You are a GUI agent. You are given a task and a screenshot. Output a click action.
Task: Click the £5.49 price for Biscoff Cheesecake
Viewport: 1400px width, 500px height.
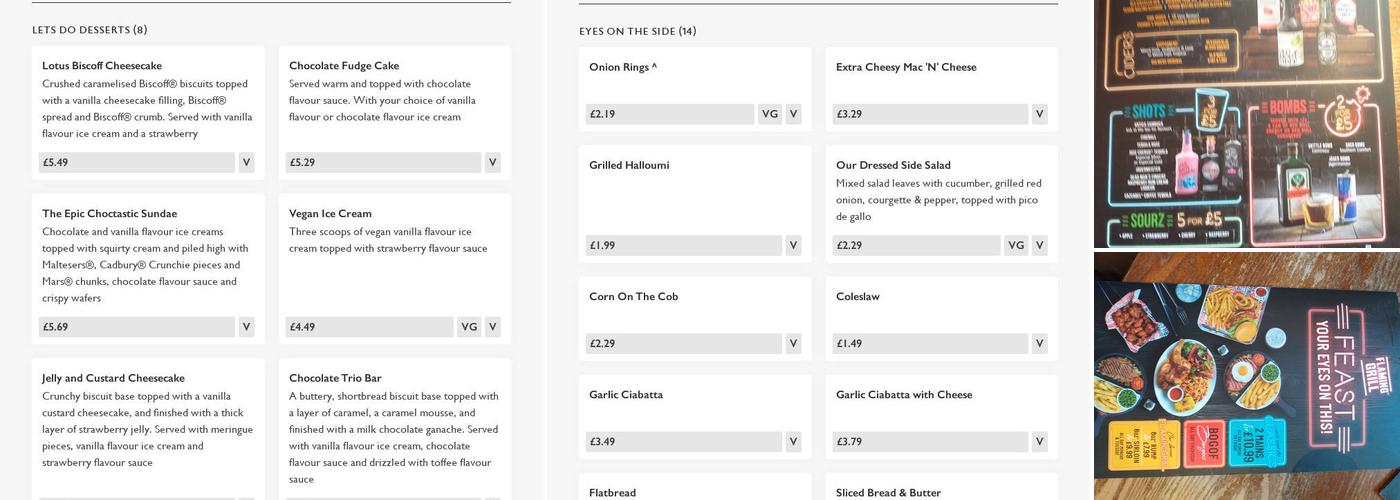click(137, 162)
